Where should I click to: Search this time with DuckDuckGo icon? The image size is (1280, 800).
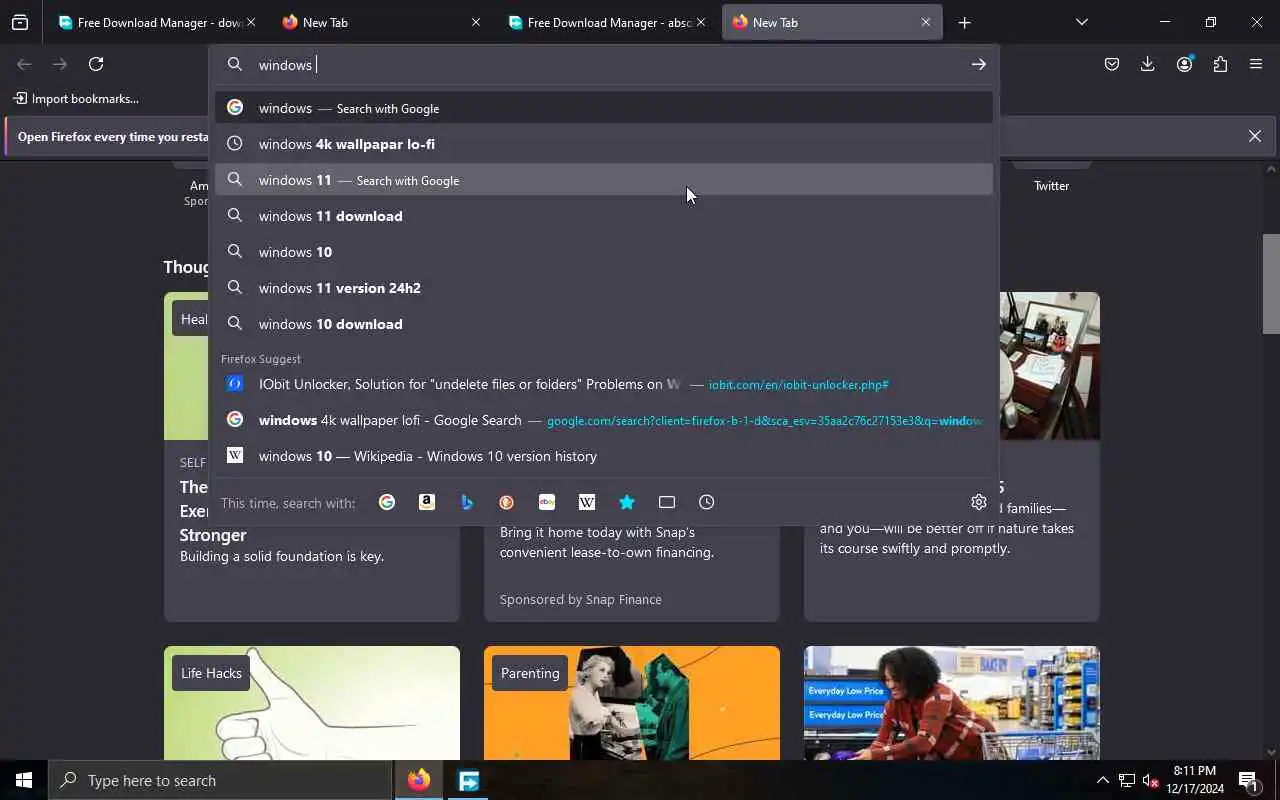tap(507, 502)
